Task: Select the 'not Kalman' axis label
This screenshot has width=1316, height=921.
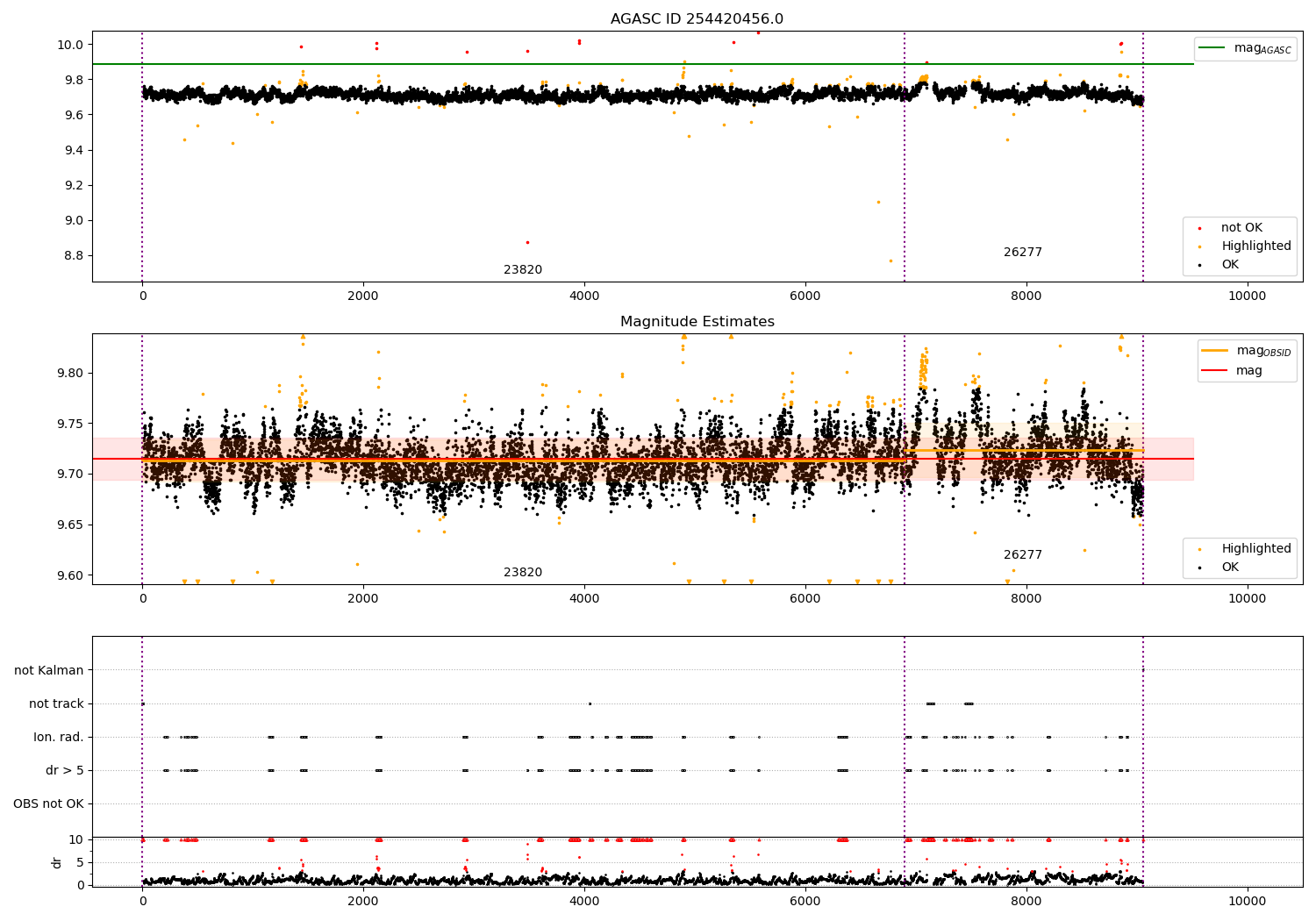Action: click(x=49, y=670)
